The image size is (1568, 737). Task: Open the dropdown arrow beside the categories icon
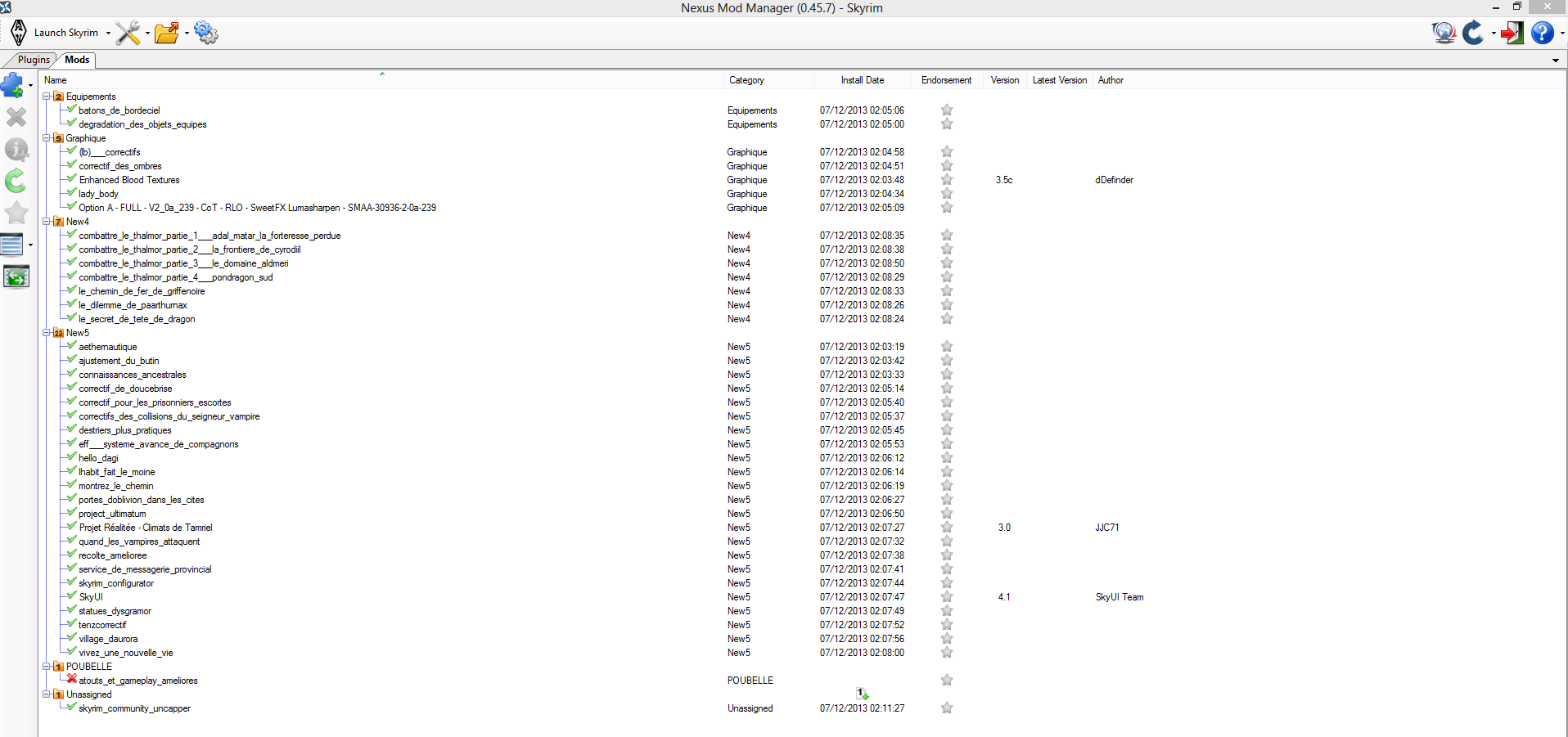click(30, 245)
